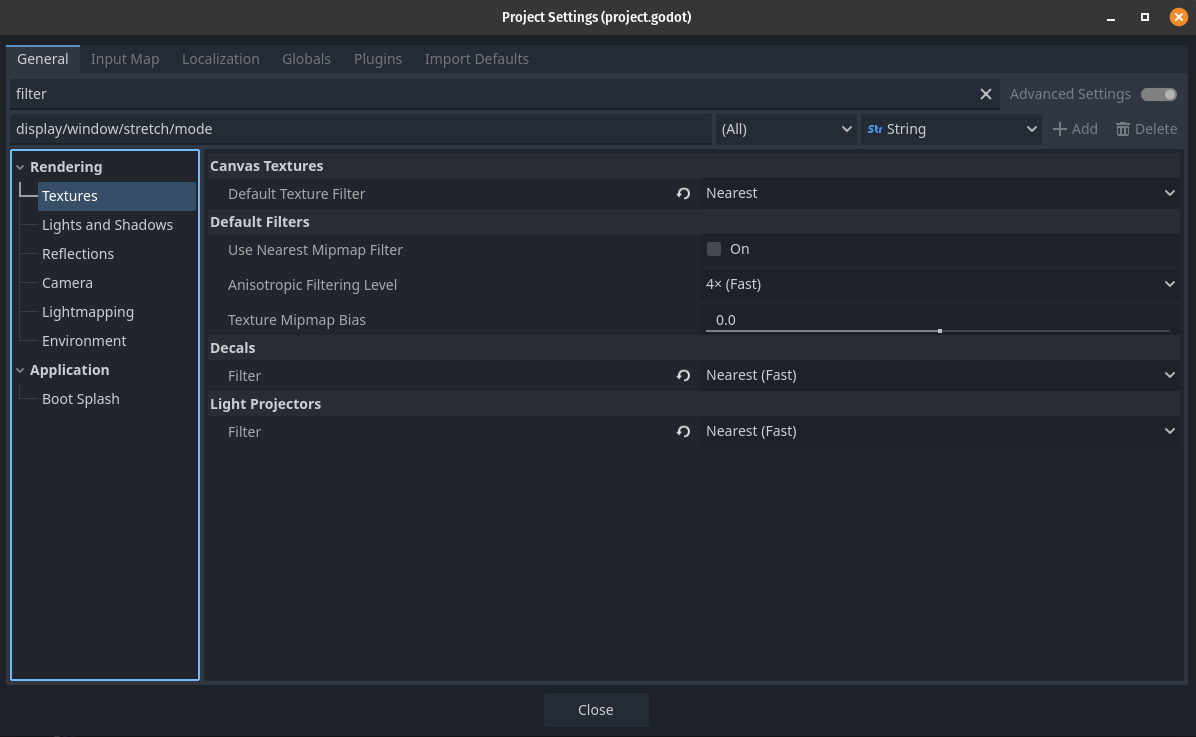The height and width of the screenshot is (737, 1196).
Task: Click the trash Delete button
Action: tap(1146, 129)
